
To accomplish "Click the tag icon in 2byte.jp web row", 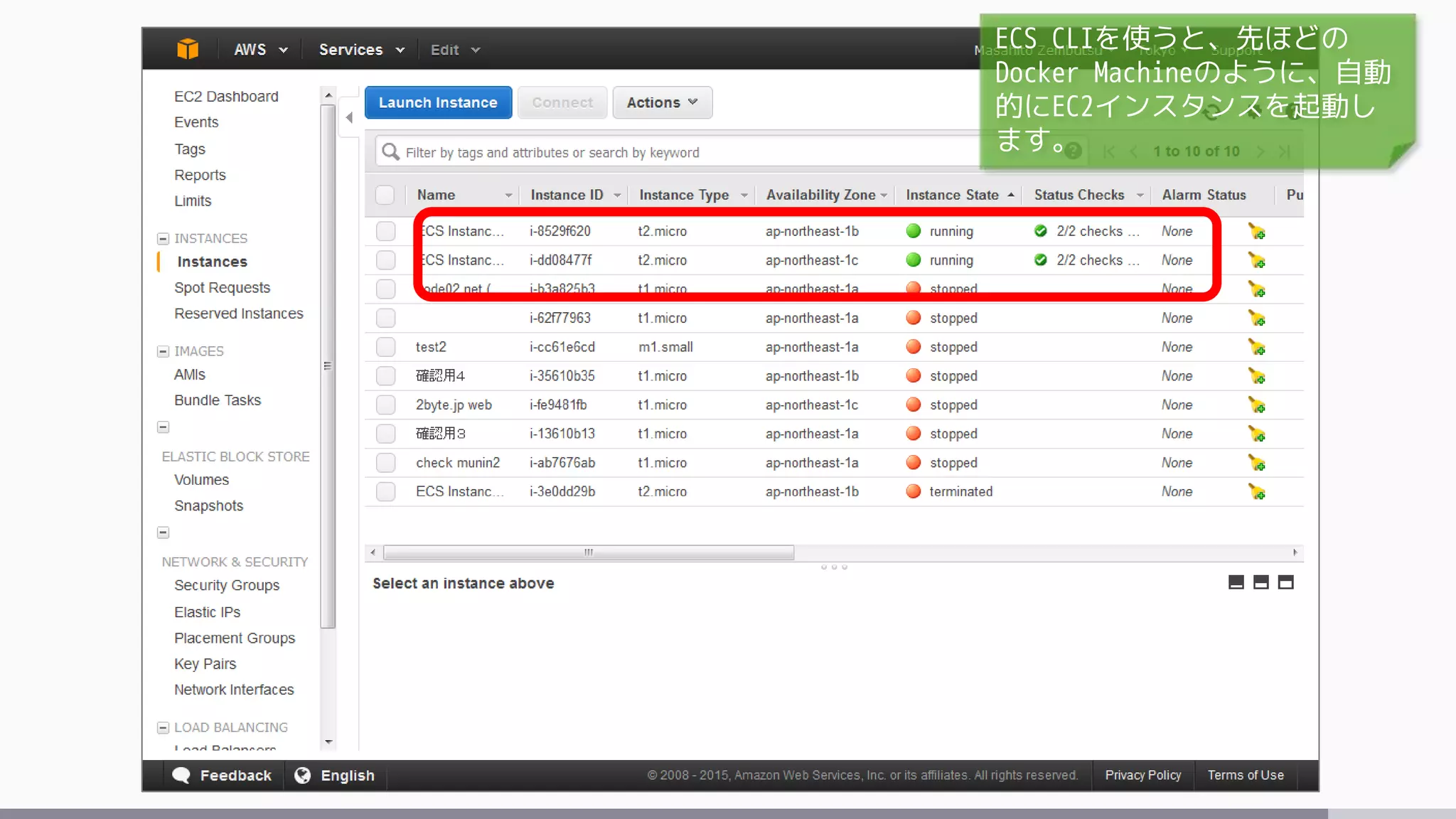I will [x=1257, y=405].
